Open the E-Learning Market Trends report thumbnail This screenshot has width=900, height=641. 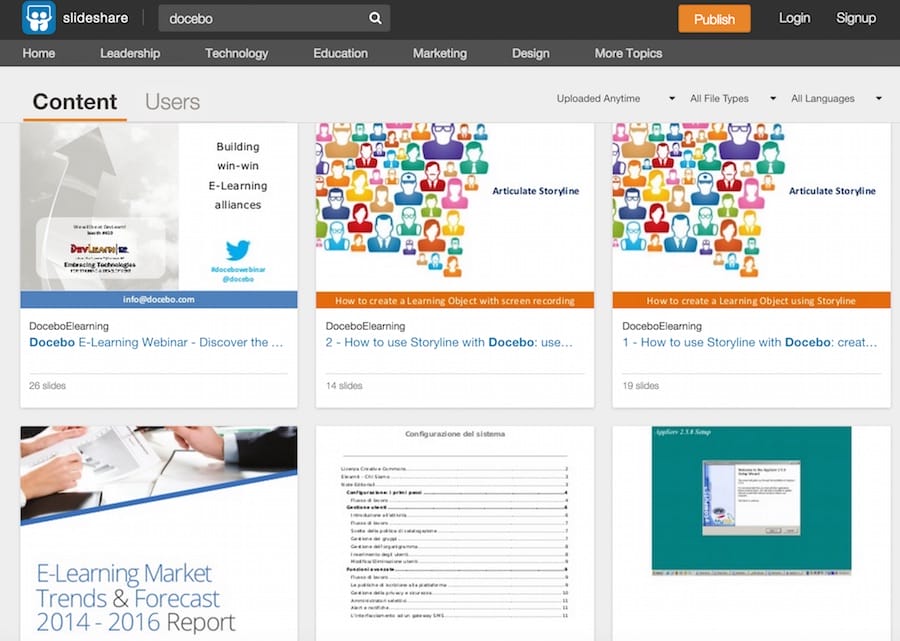(159, 533)
